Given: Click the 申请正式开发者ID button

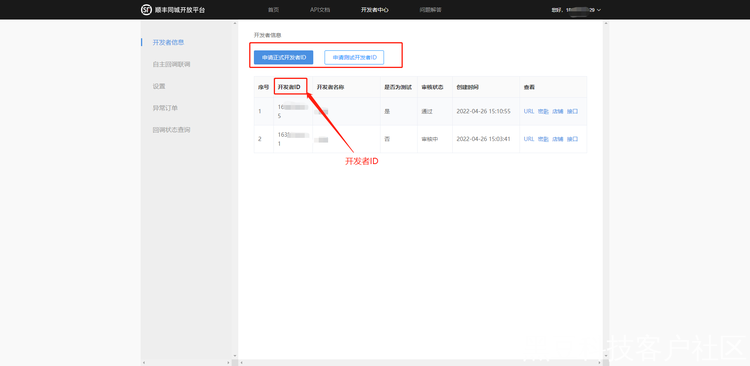Looking at the screenshot, I should (x=284, y=57).
